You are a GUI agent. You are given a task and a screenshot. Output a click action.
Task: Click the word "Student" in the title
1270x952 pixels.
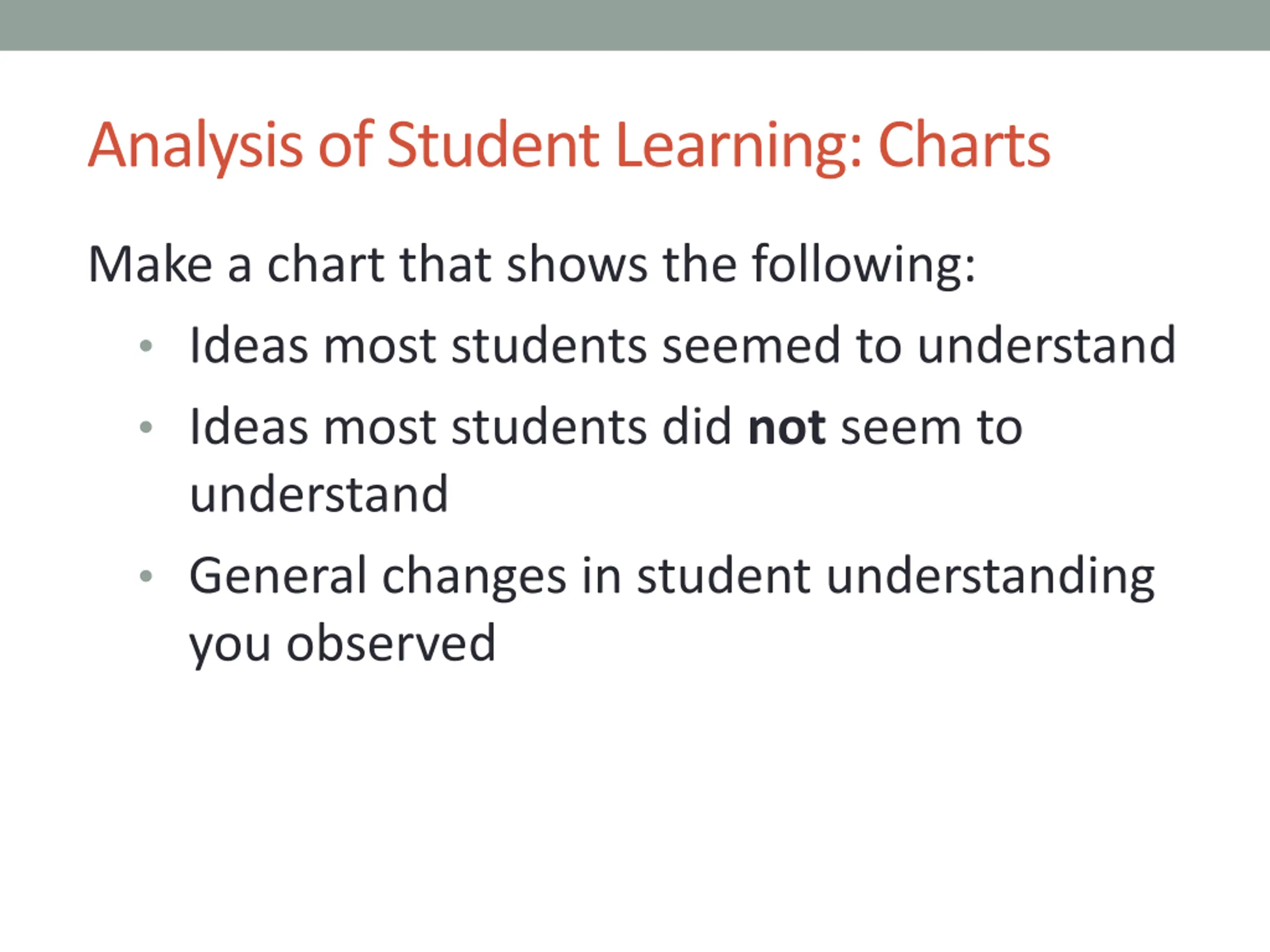pos(493,146)
